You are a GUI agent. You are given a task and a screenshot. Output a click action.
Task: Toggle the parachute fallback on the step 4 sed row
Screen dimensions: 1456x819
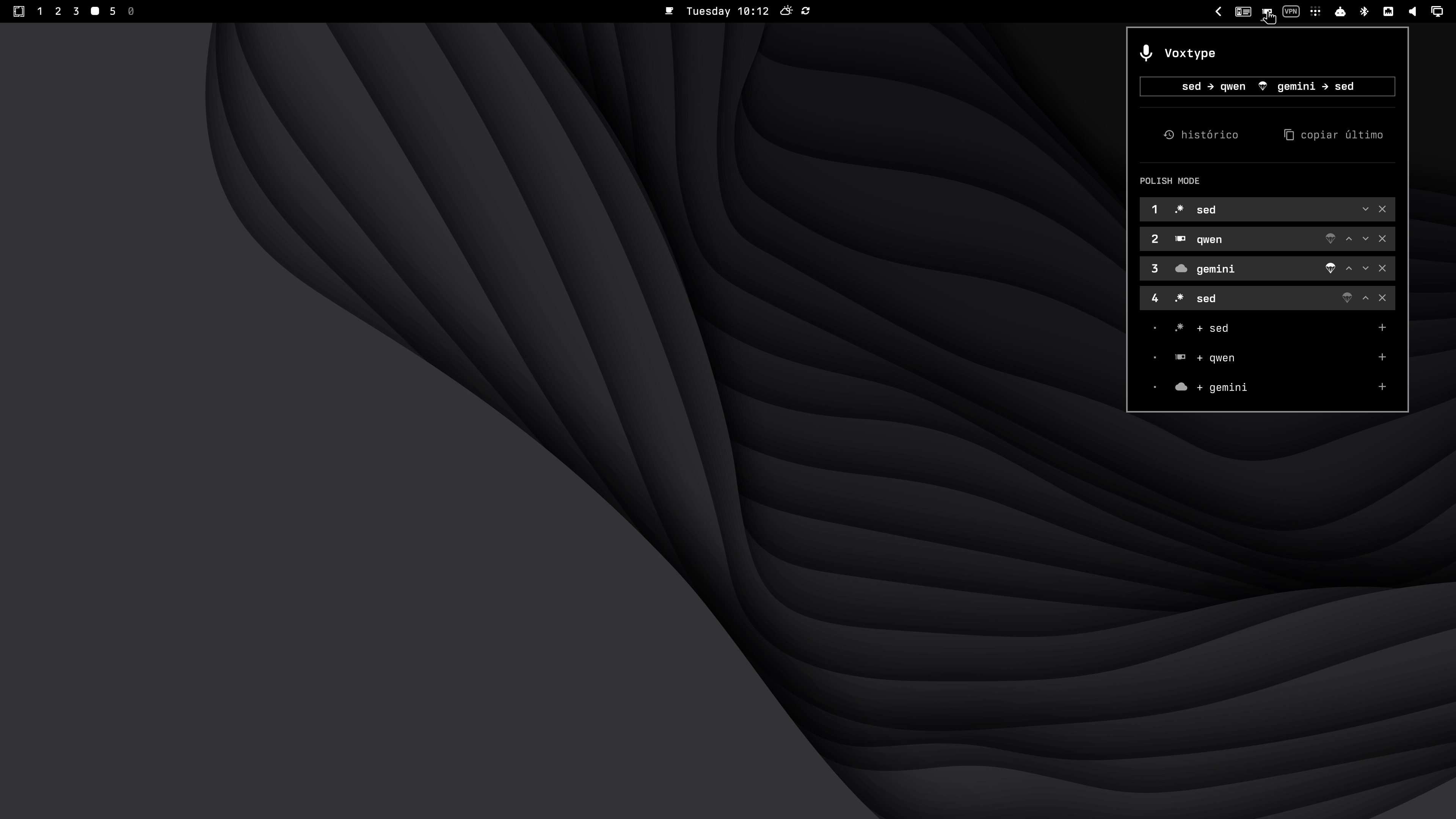[1348, 298]
